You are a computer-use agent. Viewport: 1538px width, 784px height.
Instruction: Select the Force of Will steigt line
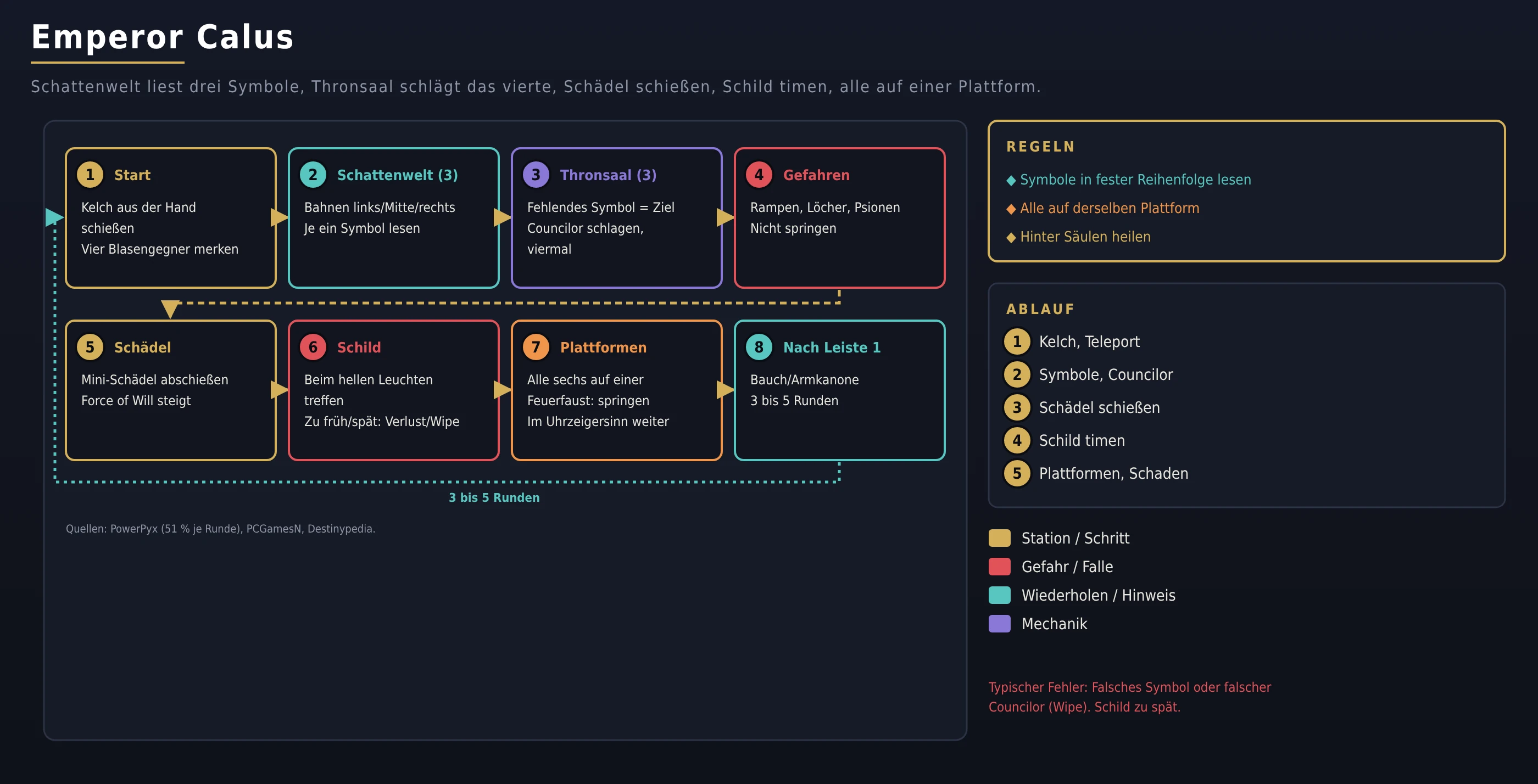[x=136, y=400]
